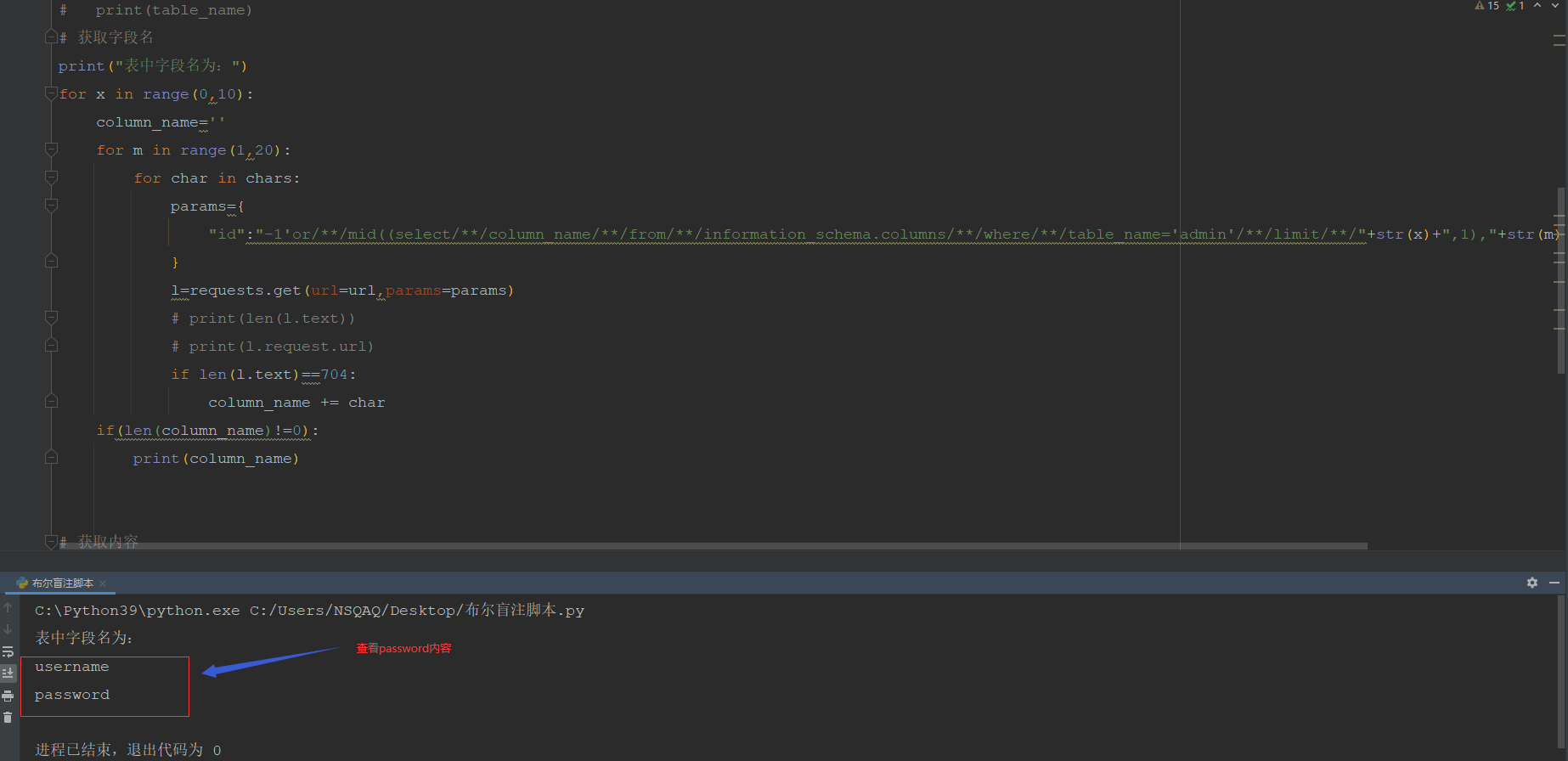The height and width of the screenshot is (761, 1568).
Task: Click the 'column_name += char' statement
Action: (296, 403)
